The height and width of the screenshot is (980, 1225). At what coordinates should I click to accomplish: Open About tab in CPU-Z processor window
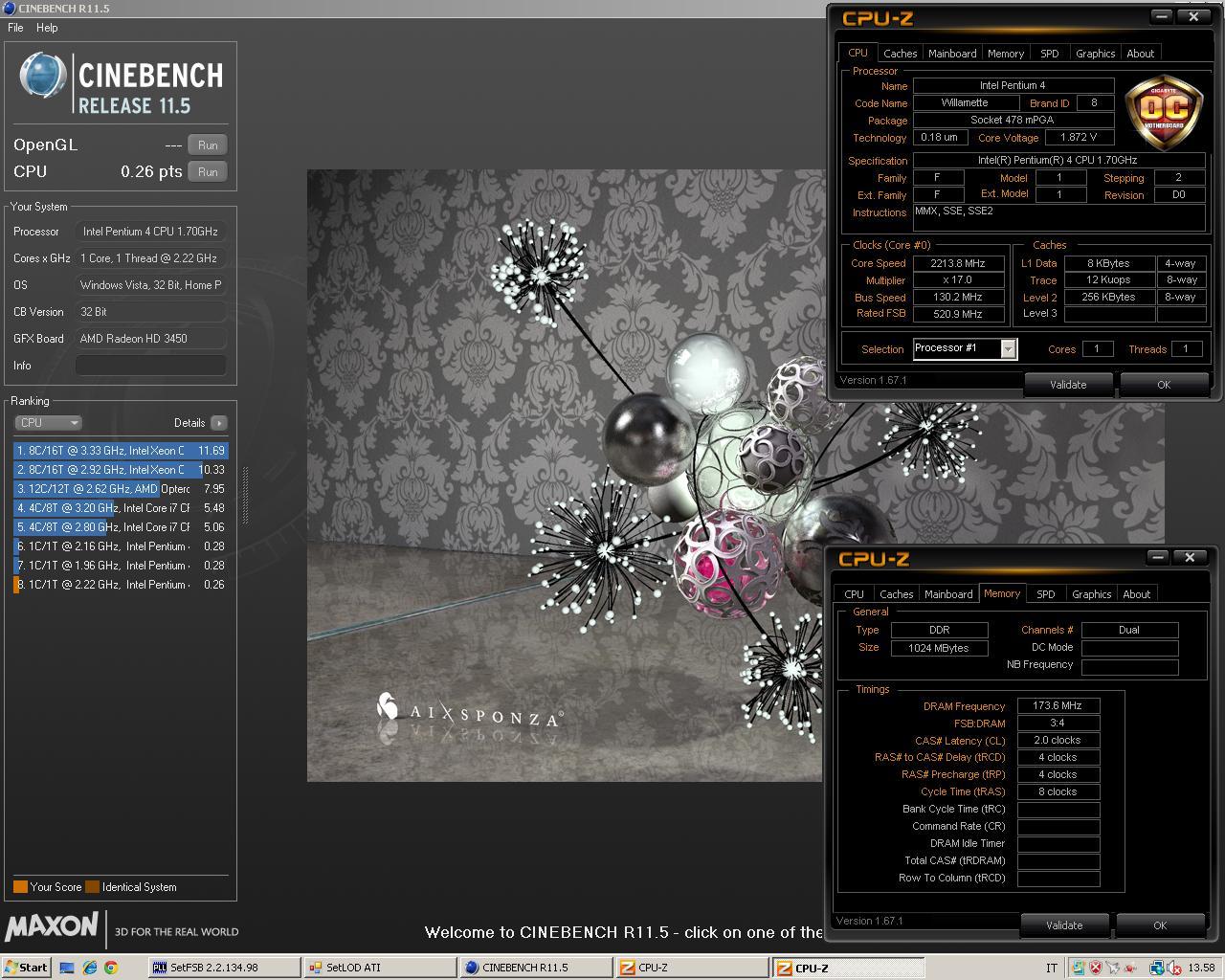(x=1140, y=54)
